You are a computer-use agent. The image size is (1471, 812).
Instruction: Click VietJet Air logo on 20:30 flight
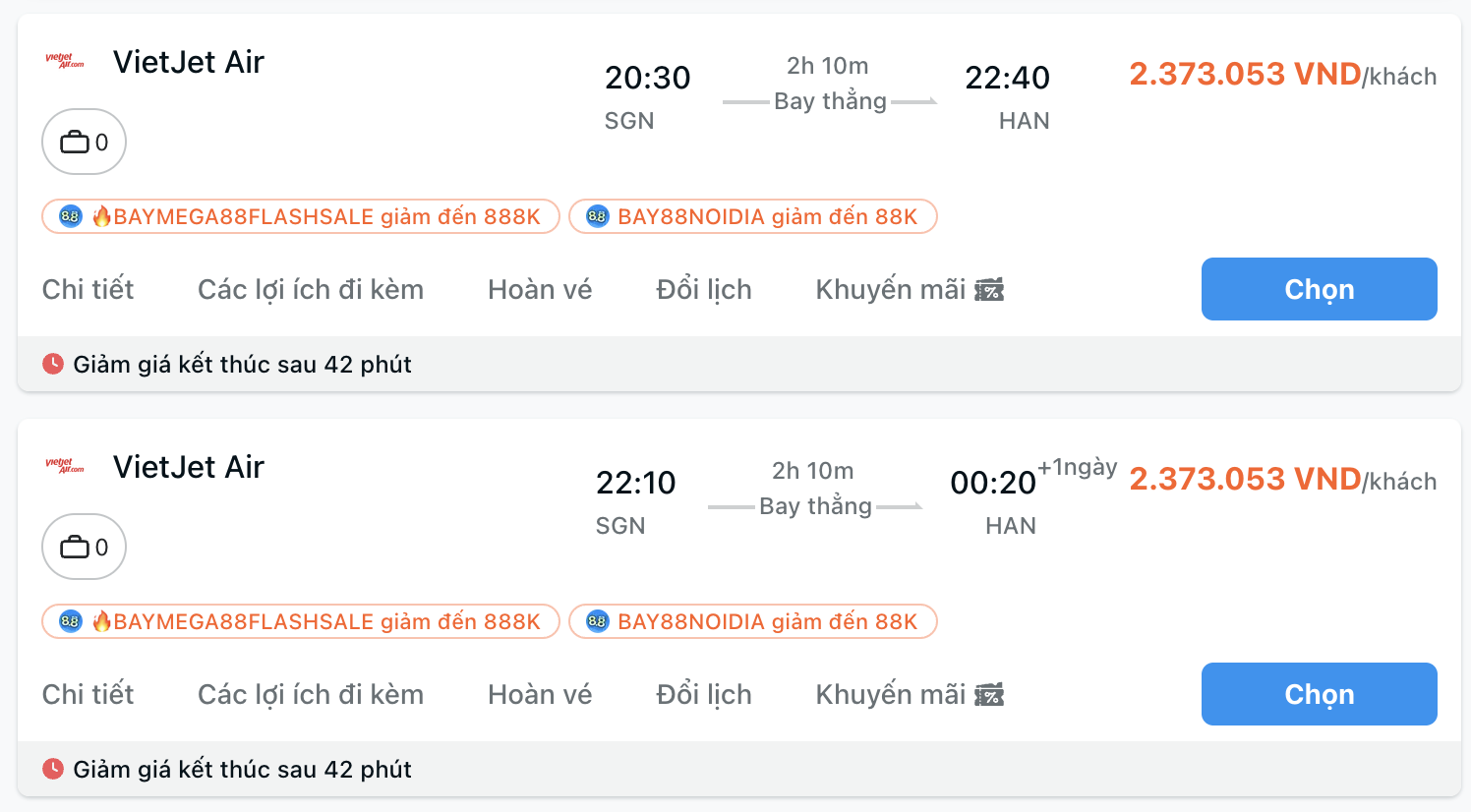(65, 61)
